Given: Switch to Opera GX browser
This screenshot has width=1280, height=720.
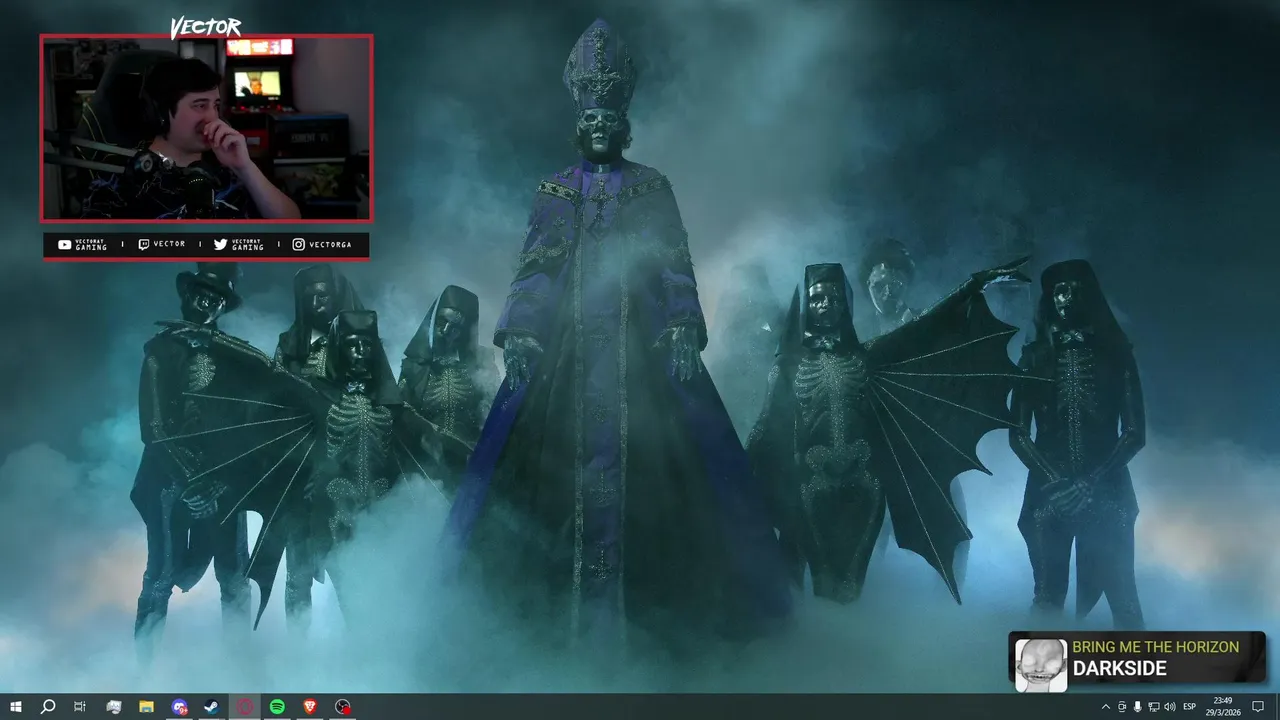Looking at the screenshot, I should coord(245,707).
